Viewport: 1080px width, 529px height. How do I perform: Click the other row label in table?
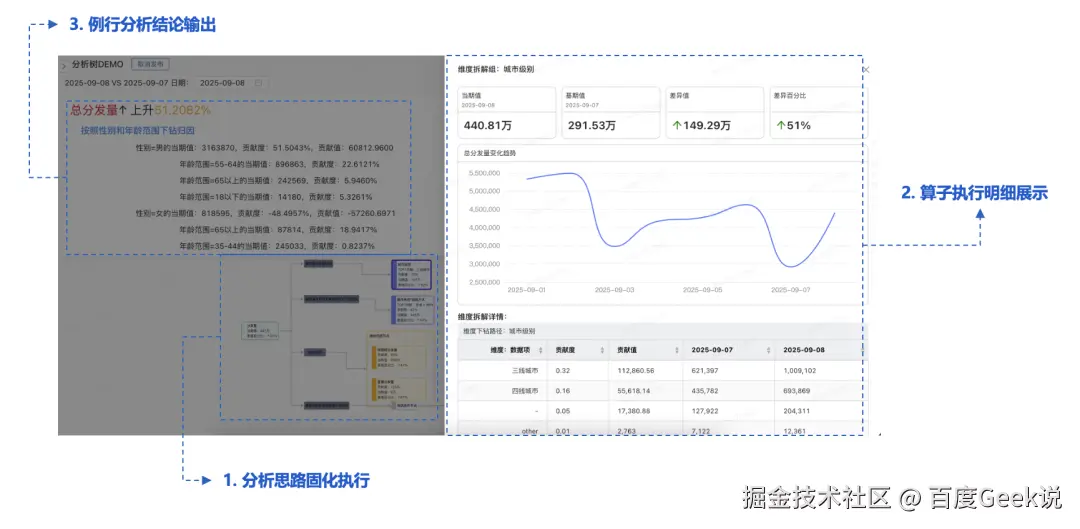[530, 431]
